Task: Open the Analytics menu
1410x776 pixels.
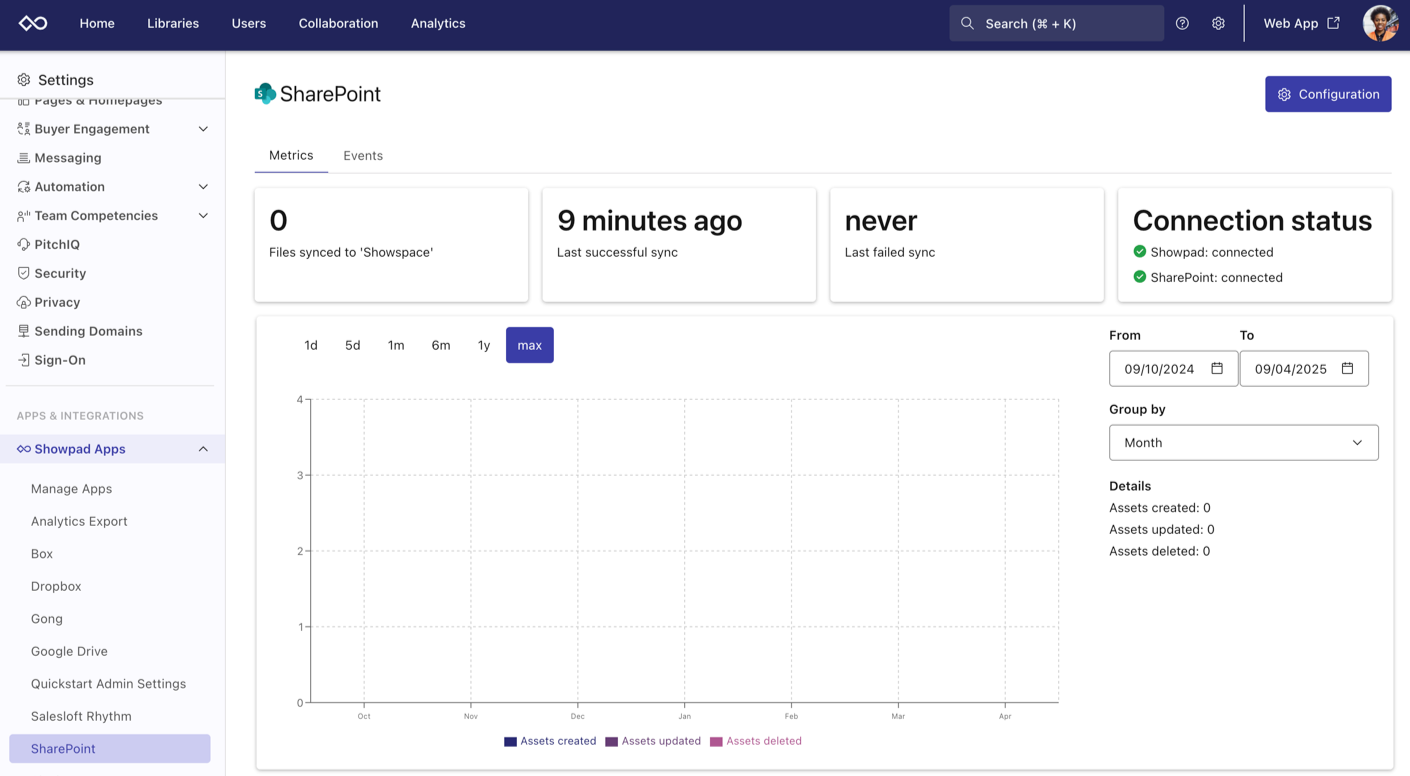Action: (438, 23)
